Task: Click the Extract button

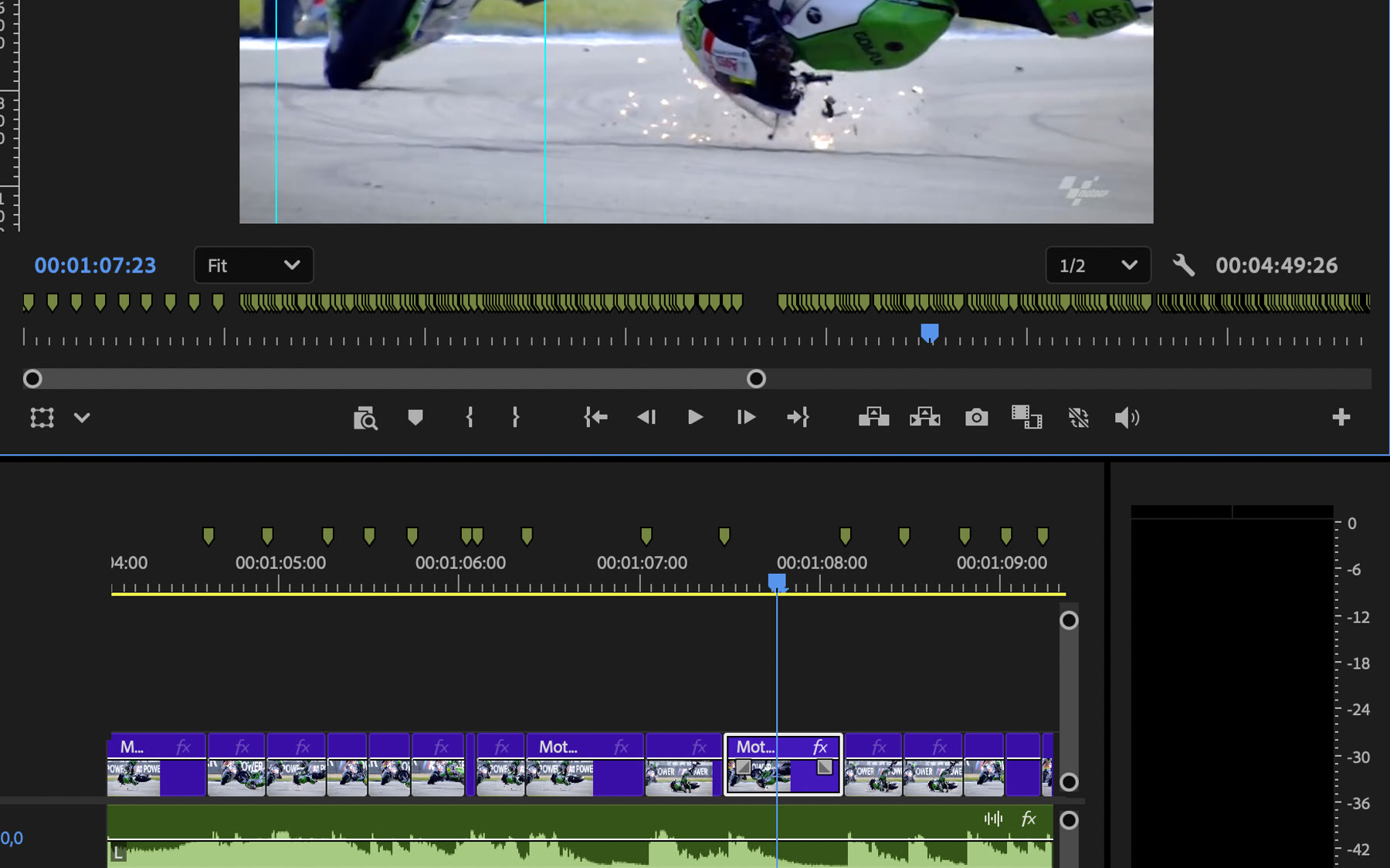Action: [925, 418]
